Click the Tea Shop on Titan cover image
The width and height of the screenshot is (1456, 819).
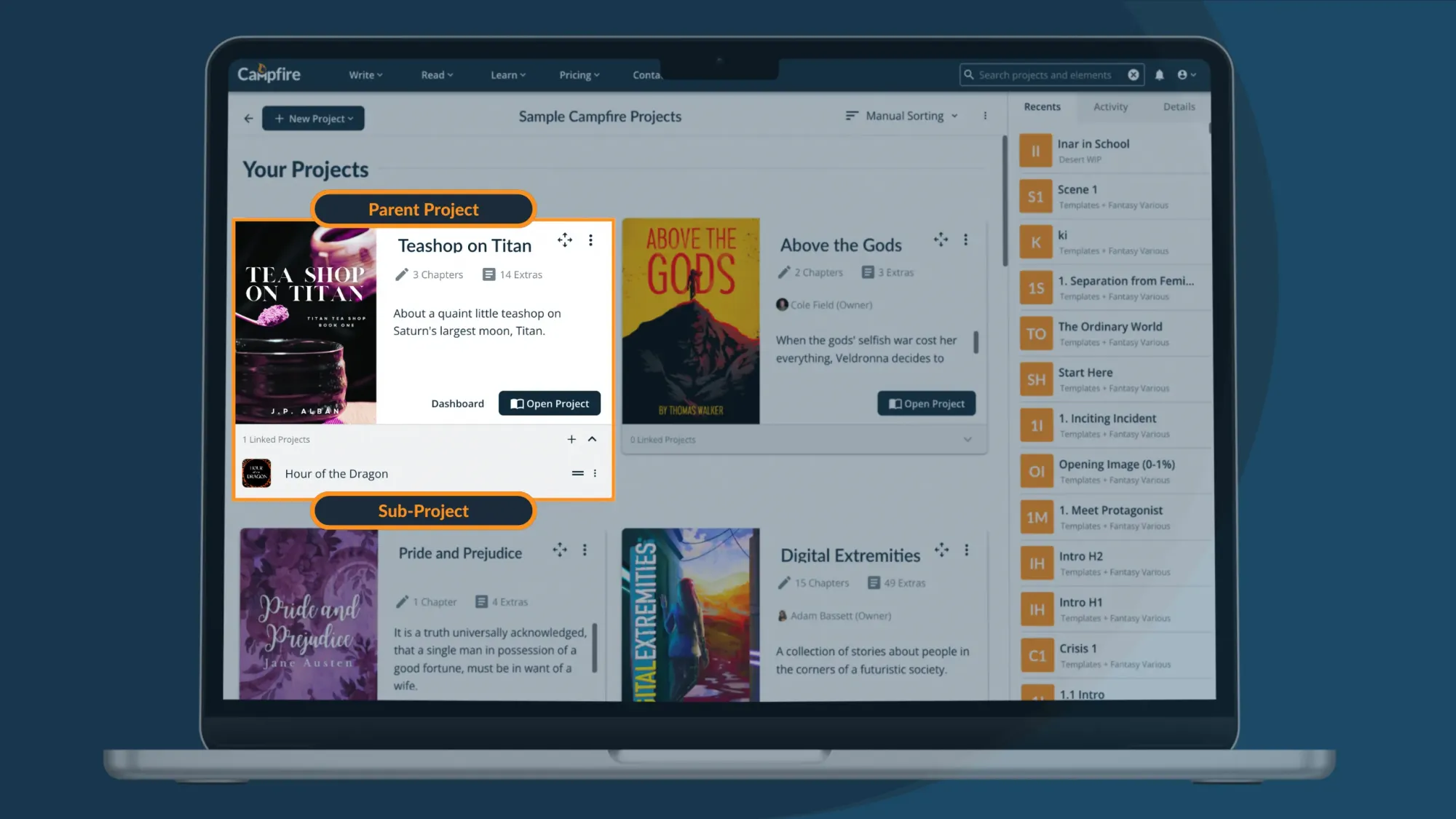(306, 323)
